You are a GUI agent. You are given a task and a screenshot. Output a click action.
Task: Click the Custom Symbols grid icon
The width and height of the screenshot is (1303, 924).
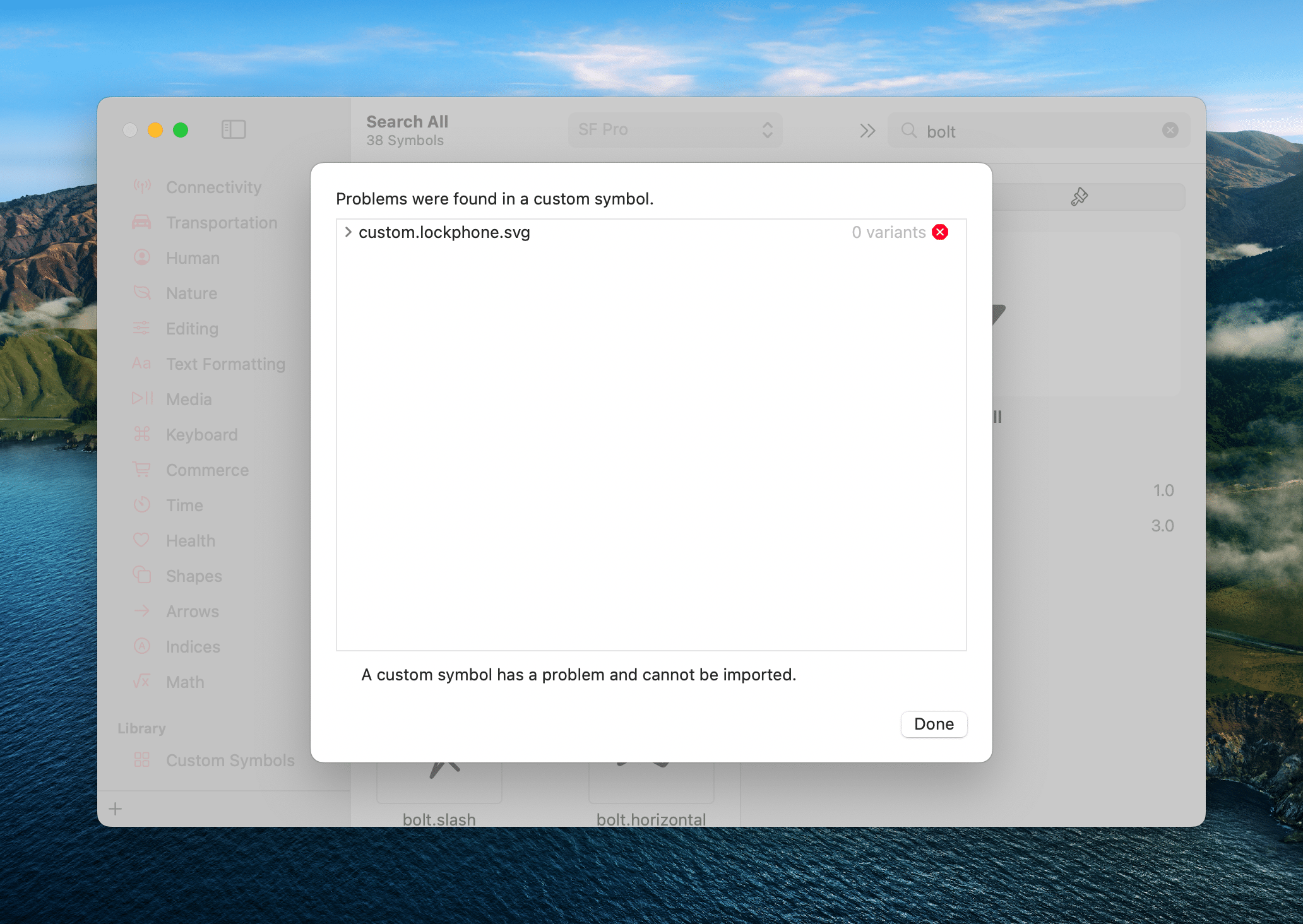(142, 760)
